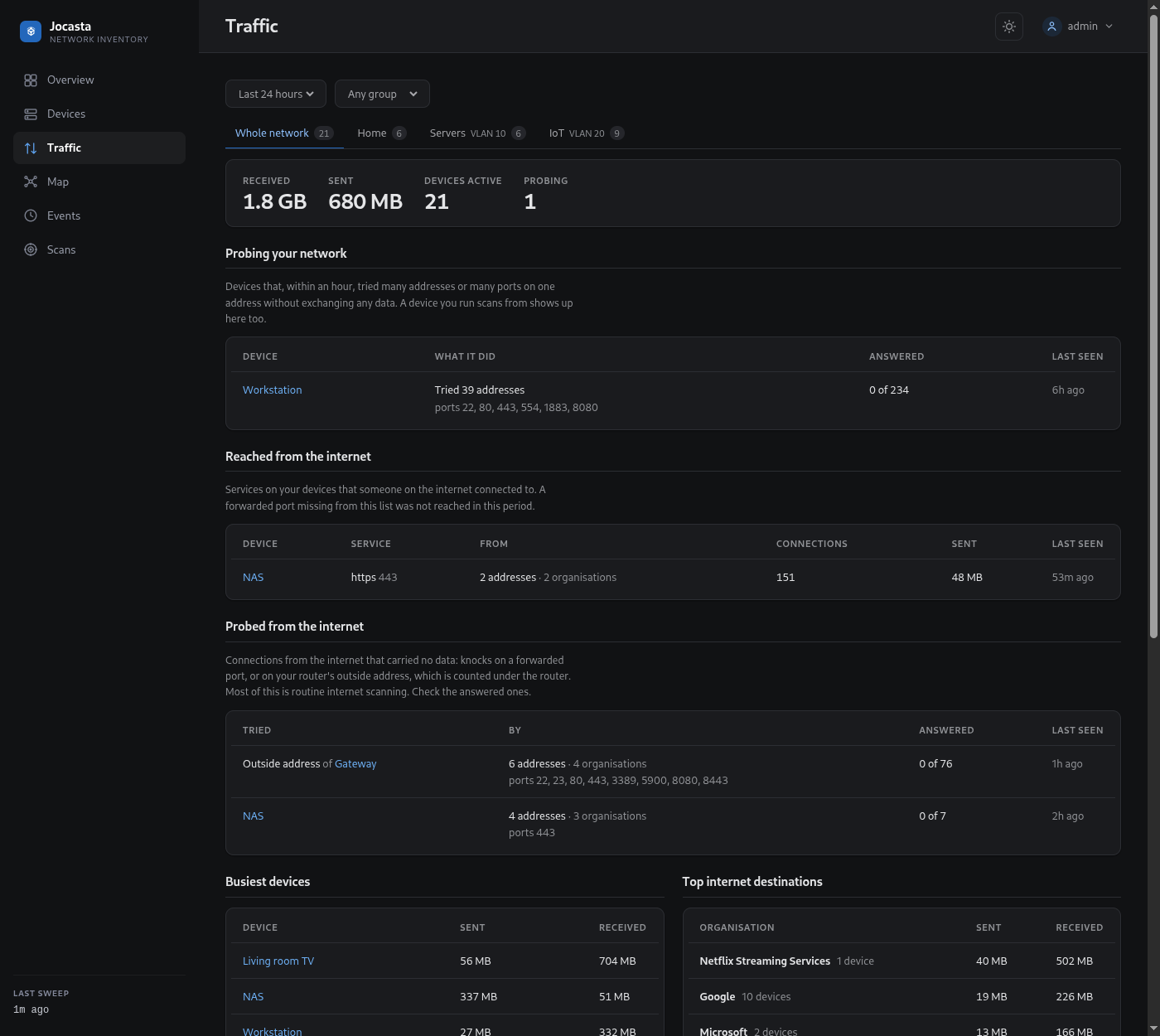The image size is (1160, 1036).
Task: Click the Events clock icon in sidebar
Action: coord(31,216)
